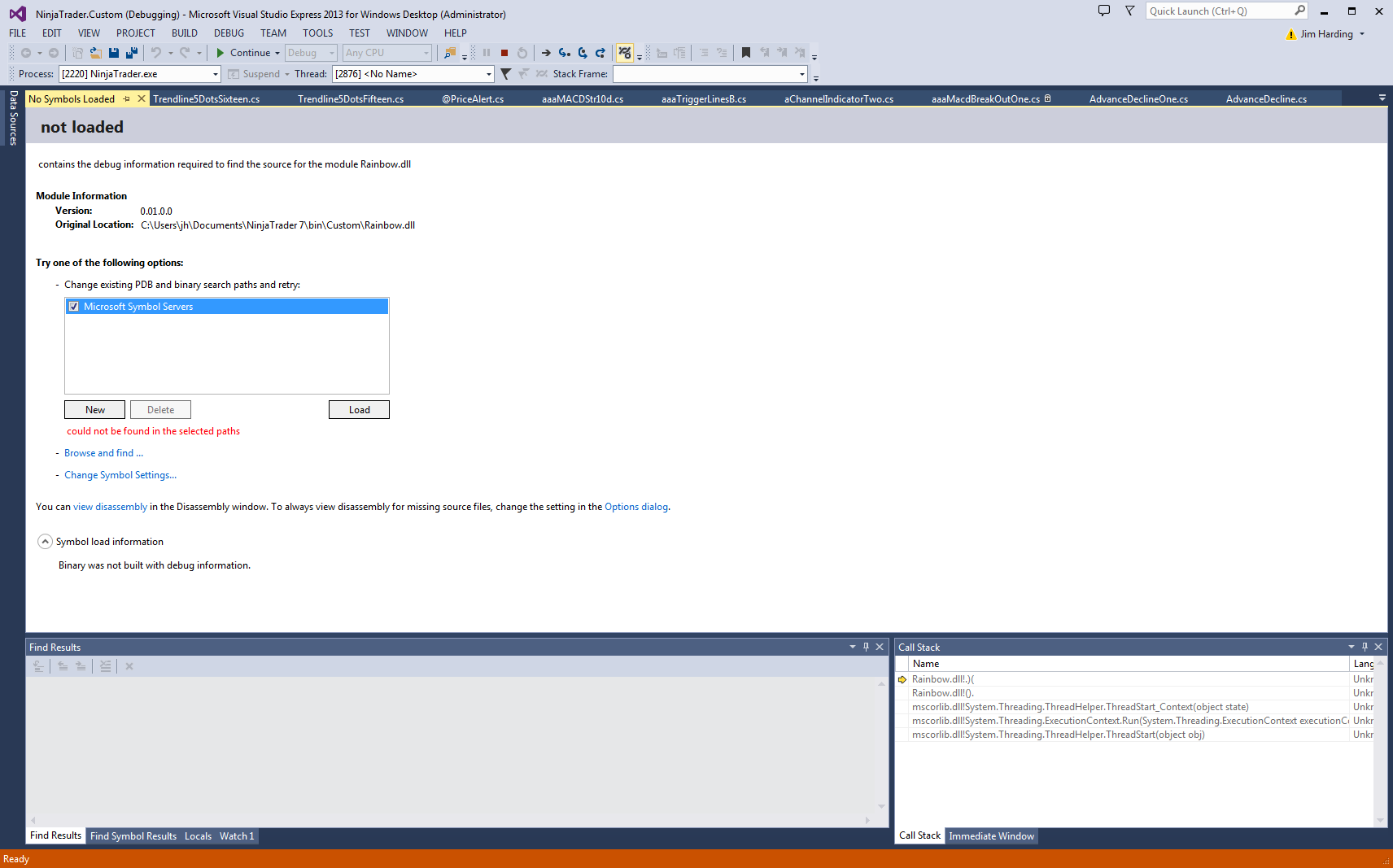Close the Call Stack panel
Image resolution: width=1393 pixels, height=868 pixels.
click(1378, 647)
